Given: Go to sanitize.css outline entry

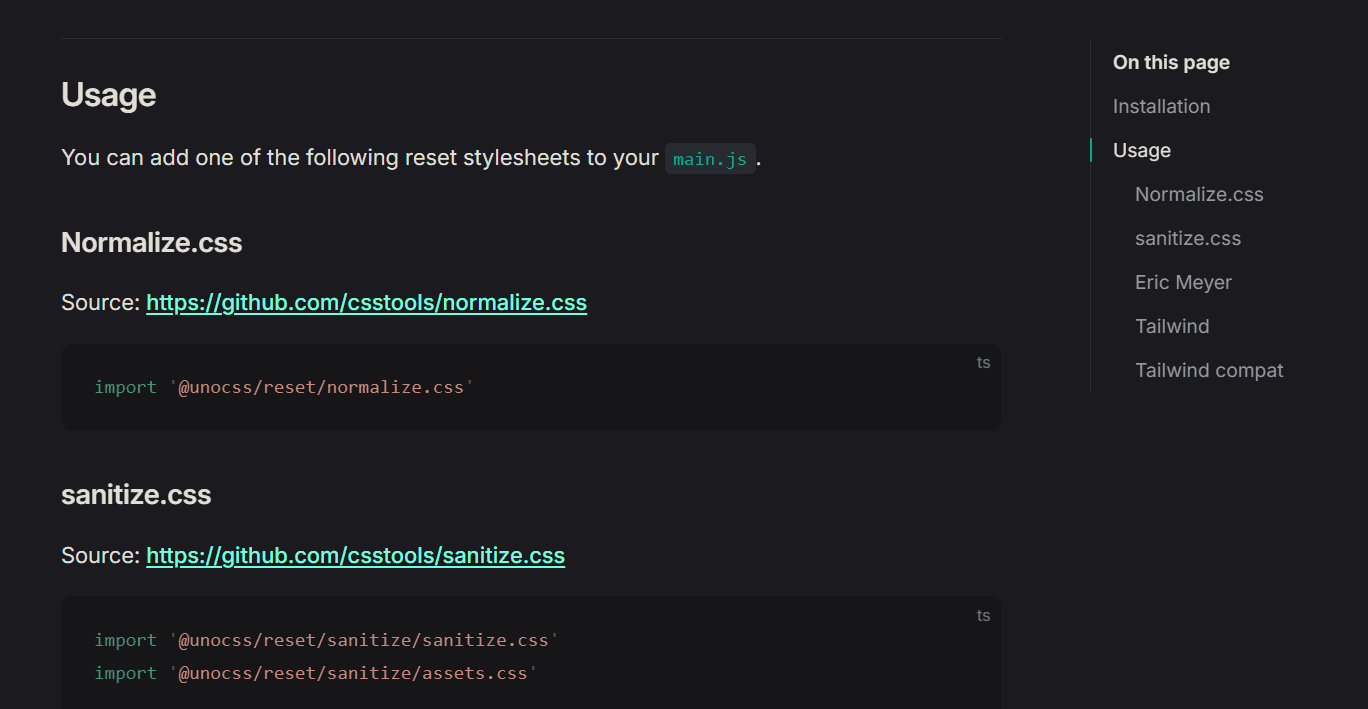Looking at the screenshot, I should pos(1188,238).
